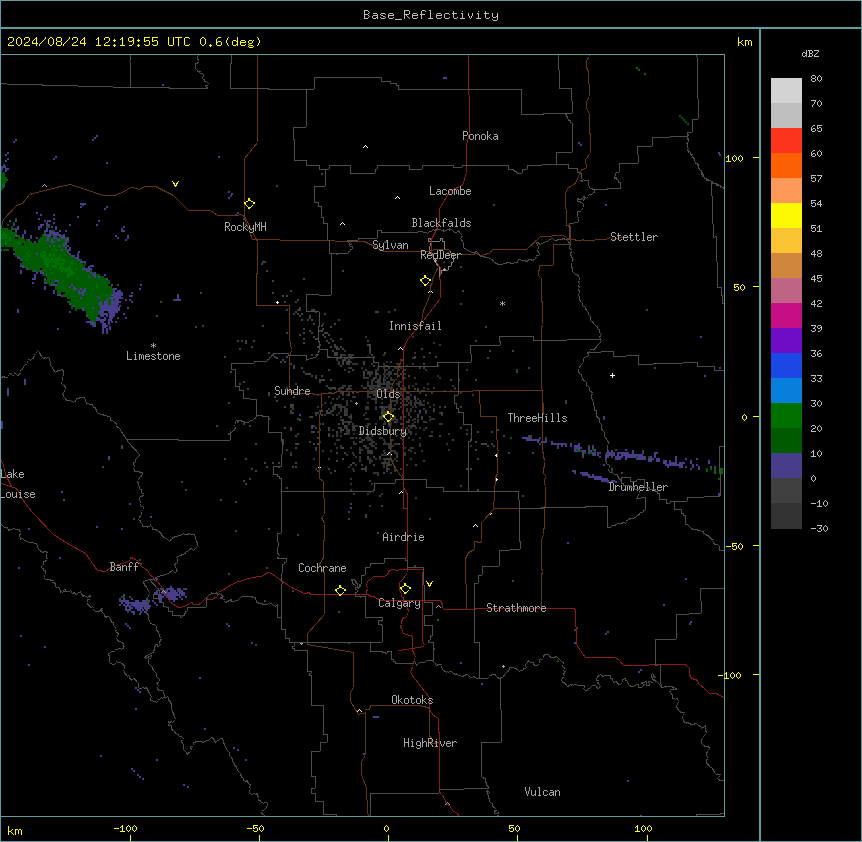Screen dimensions: 862x842
Task: Click the Airdrie city label
Action: [x=403, y=537]
